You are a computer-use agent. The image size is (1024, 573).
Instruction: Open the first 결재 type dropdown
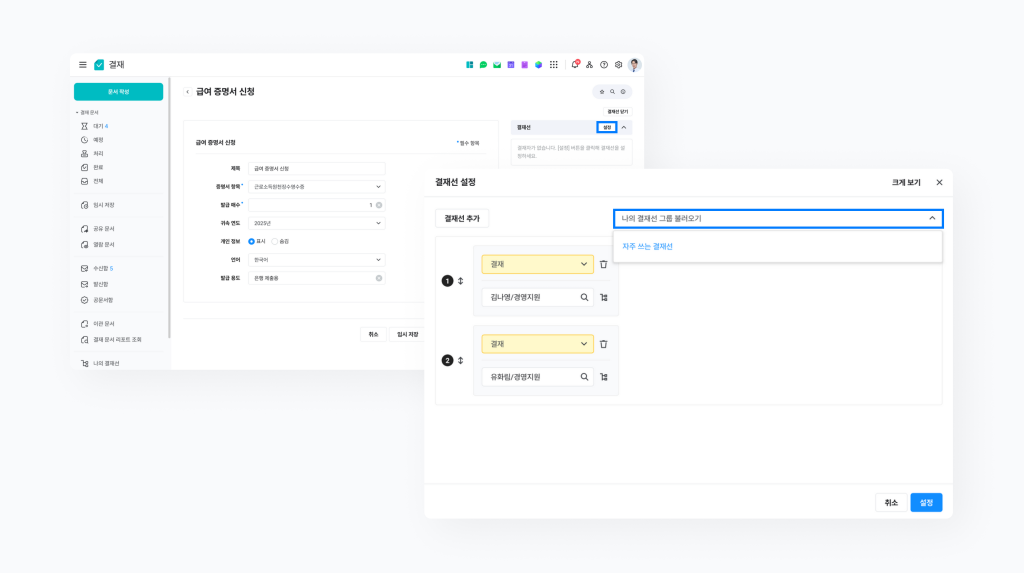tap(537, 264)
